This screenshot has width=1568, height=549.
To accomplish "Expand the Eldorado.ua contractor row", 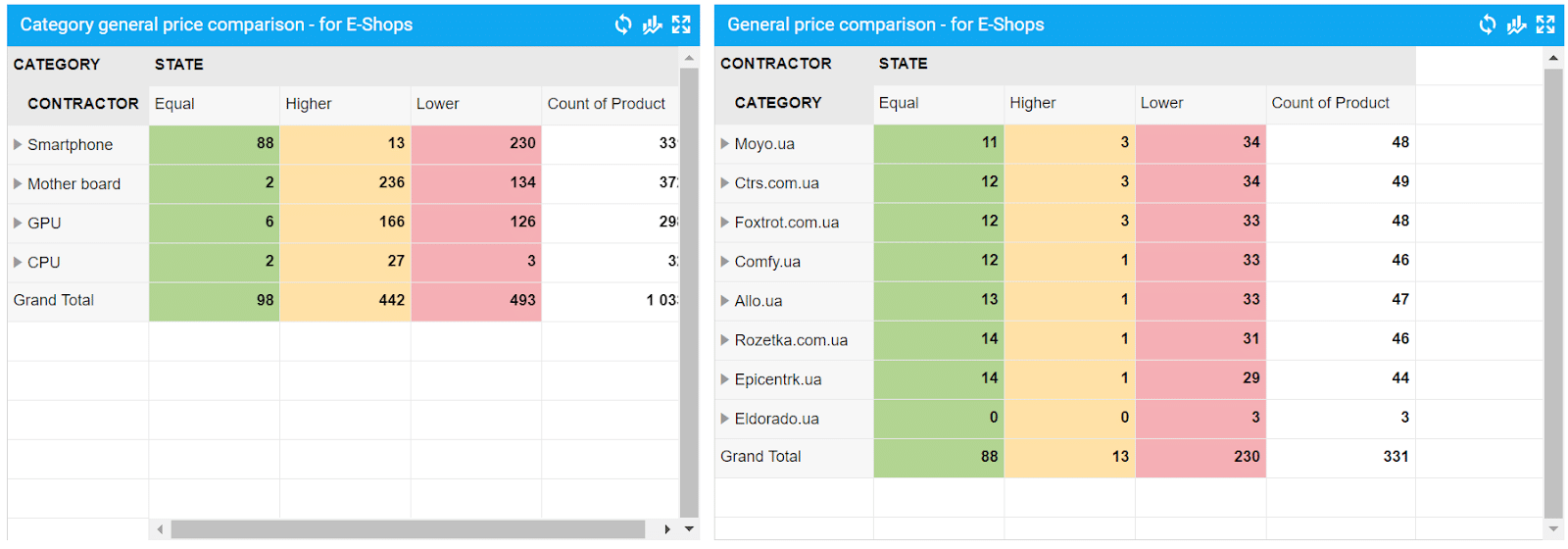I will pyautogui.click(x=725, y=418).
